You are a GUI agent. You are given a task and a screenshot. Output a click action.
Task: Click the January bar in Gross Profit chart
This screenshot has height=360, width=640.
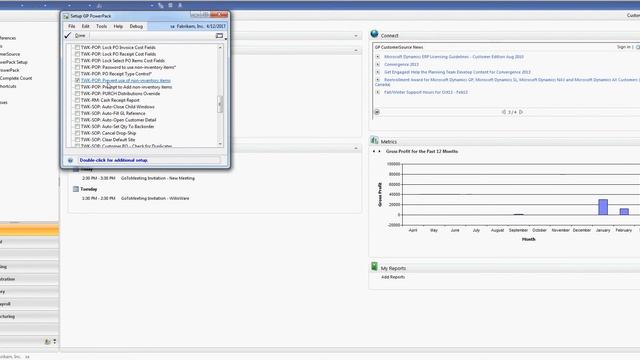click(603, 207)
